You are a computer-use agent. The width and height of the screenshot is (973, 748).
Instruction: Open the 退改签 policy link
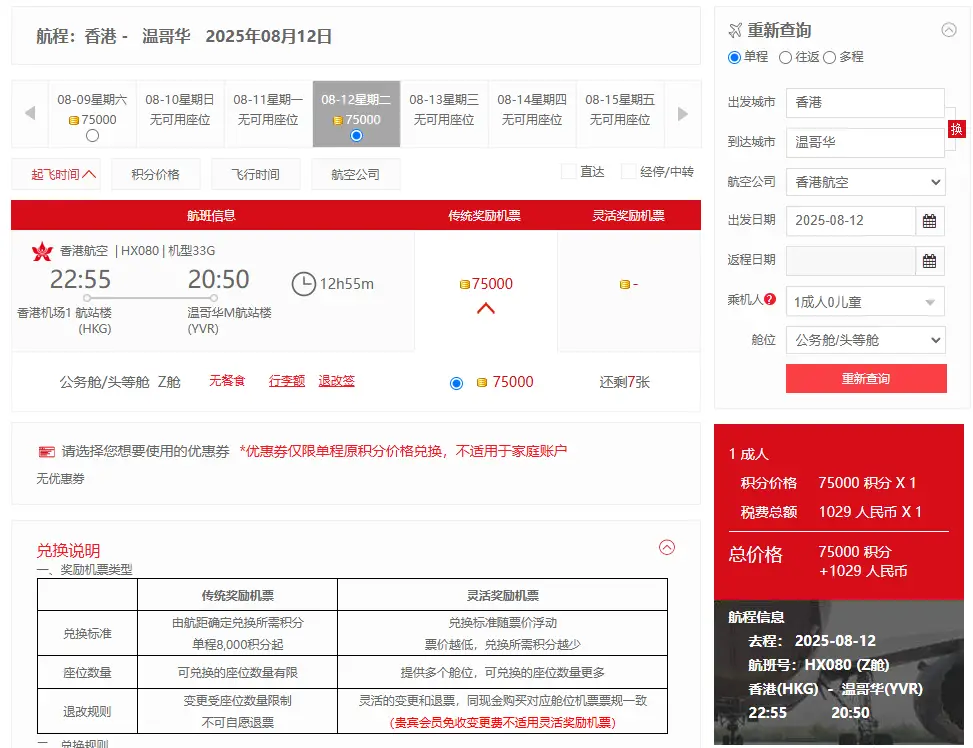pyautogui.click(x=336, y=381)
